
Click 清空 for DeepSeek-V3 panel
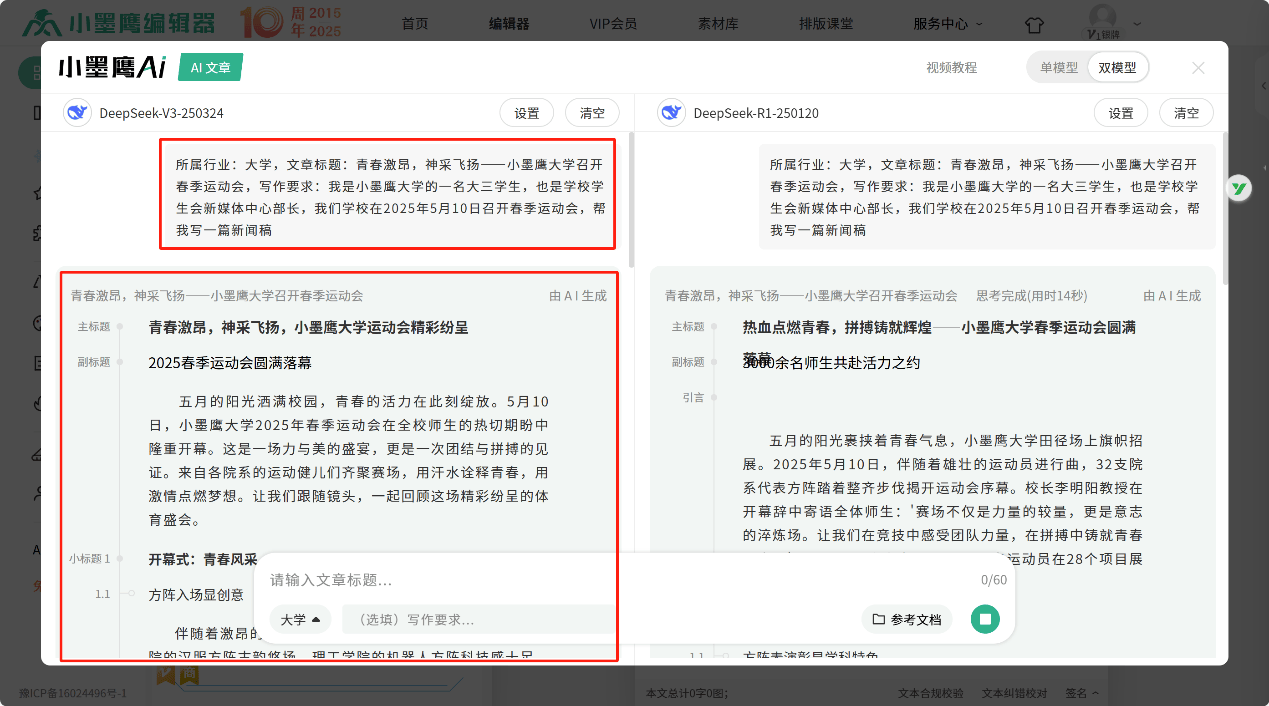point(592,113)
